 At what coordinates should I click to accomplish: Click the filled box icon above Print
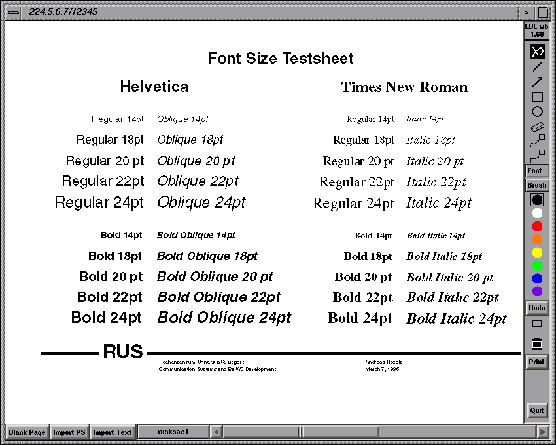click(537, 343)
